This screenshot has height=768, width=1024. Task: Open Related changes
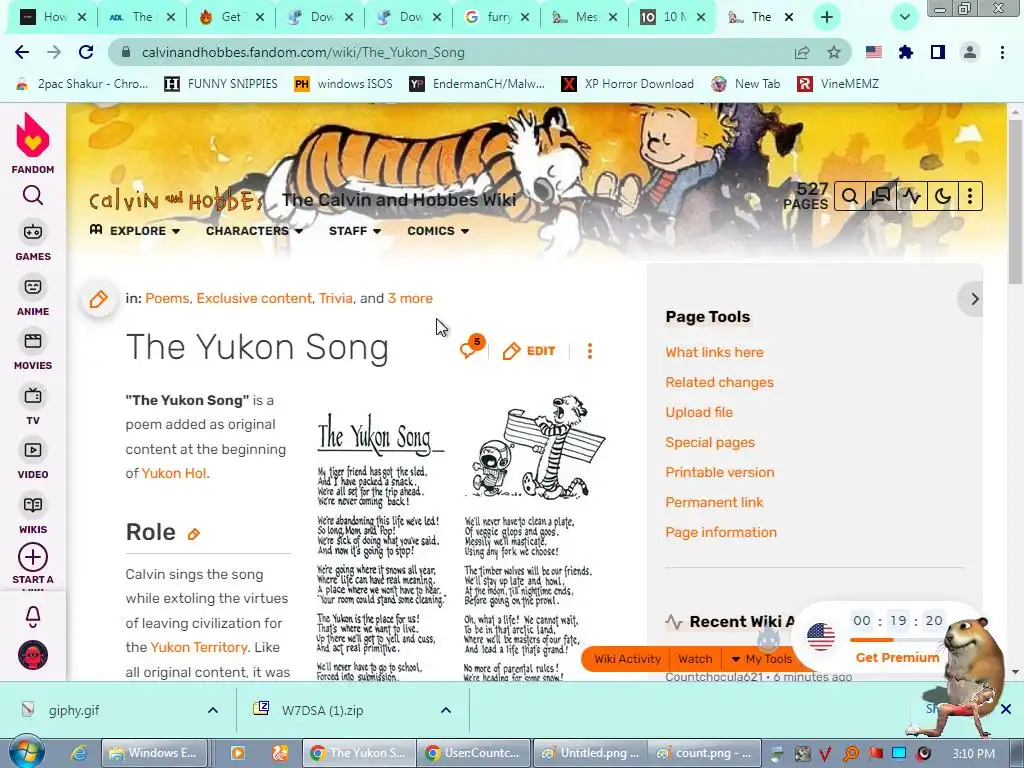[720, 382]
